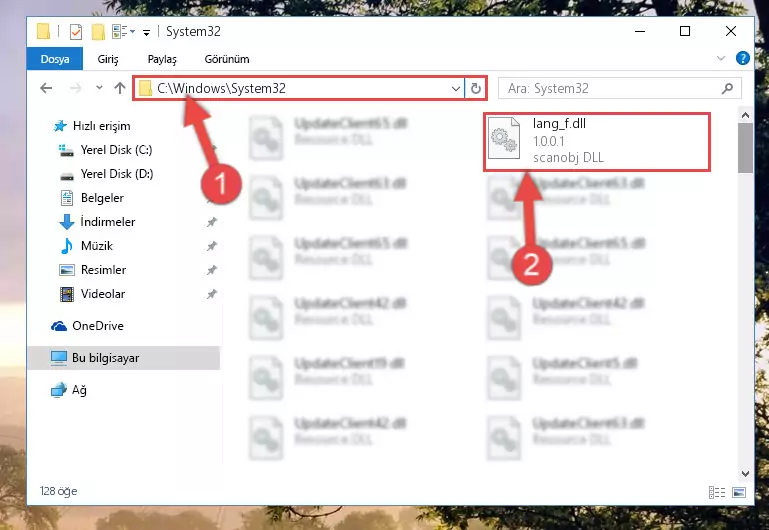The width and height of the screenshot is (769, 530).
Task: Expand the ribbon with the chevron arrow
Action: [x=720, y=58]
